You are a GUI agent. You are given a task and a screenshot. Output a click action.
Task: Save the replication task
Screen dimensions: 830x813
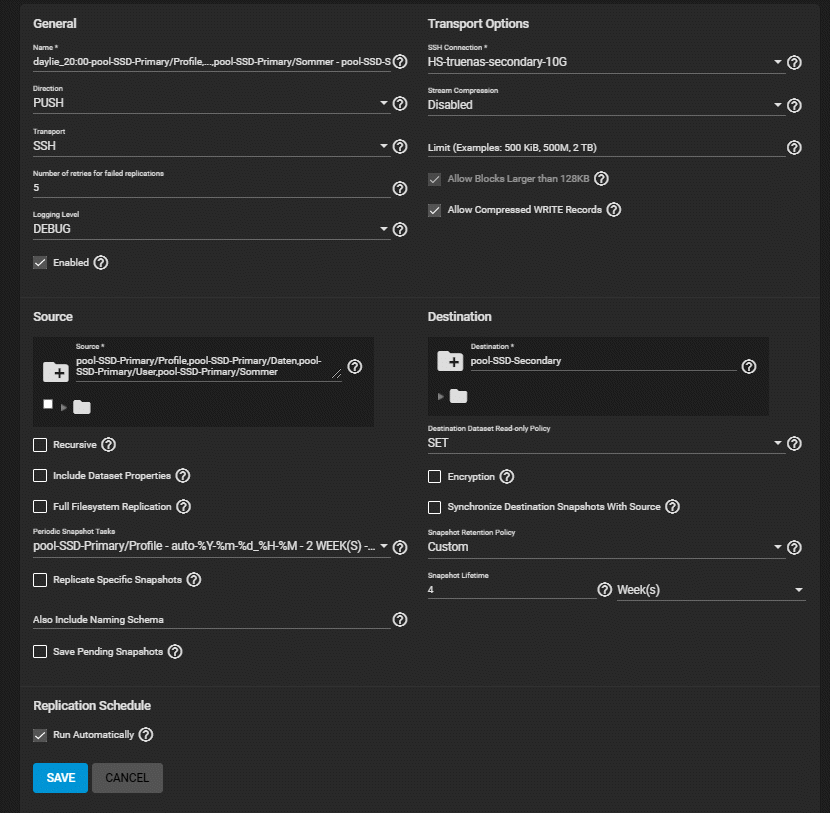click(x=60, y=778)
